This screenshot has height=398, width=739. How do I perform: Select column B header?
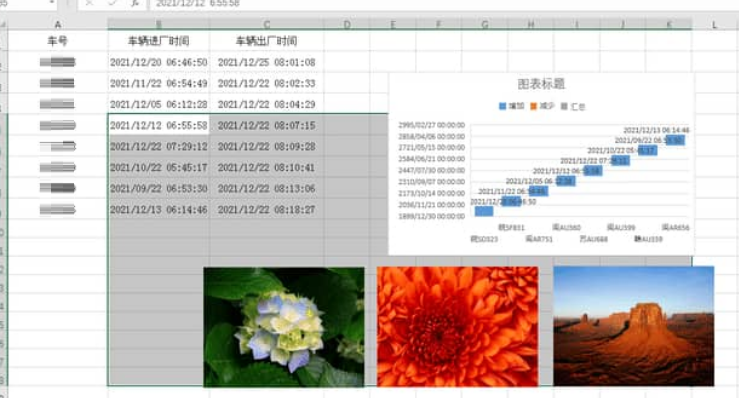point(158,24)
